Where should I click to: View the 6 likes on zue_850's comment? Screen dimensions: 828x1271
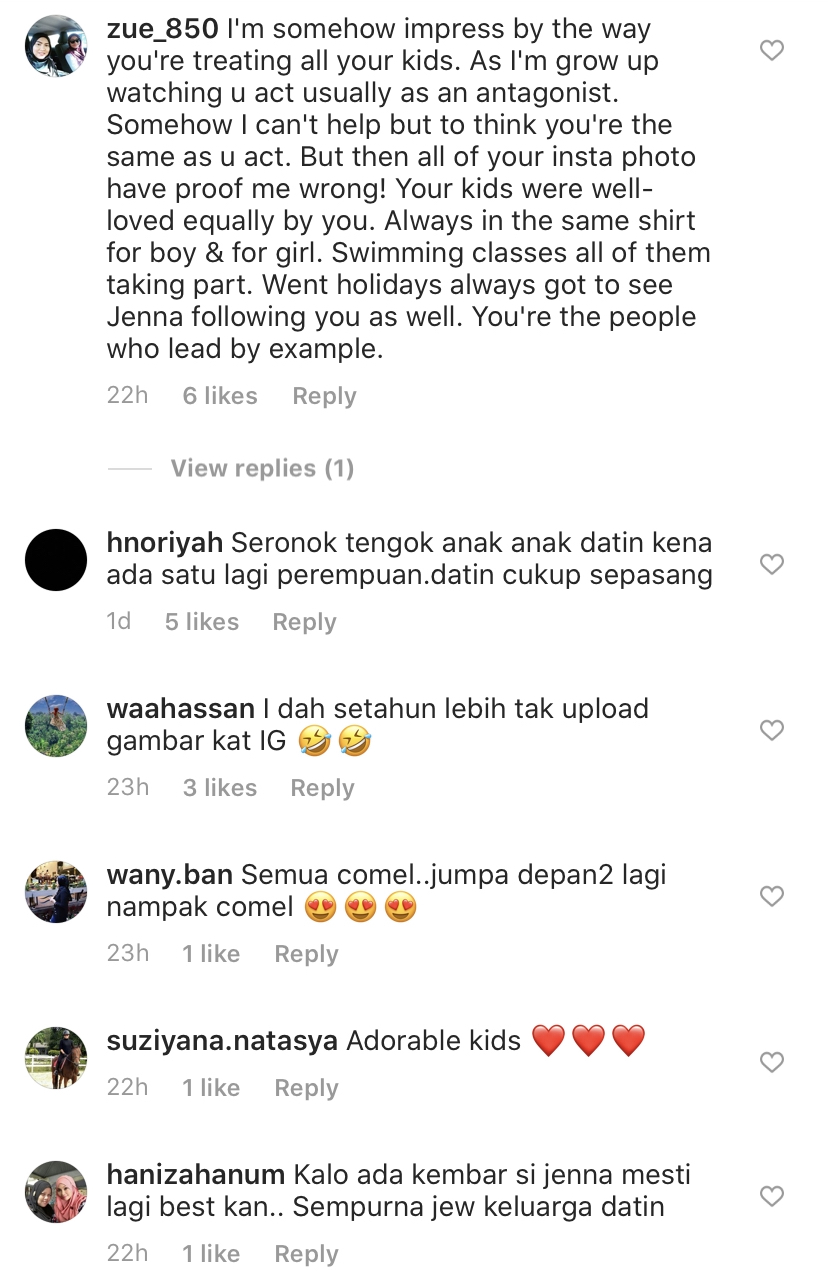tap(220, 396)
